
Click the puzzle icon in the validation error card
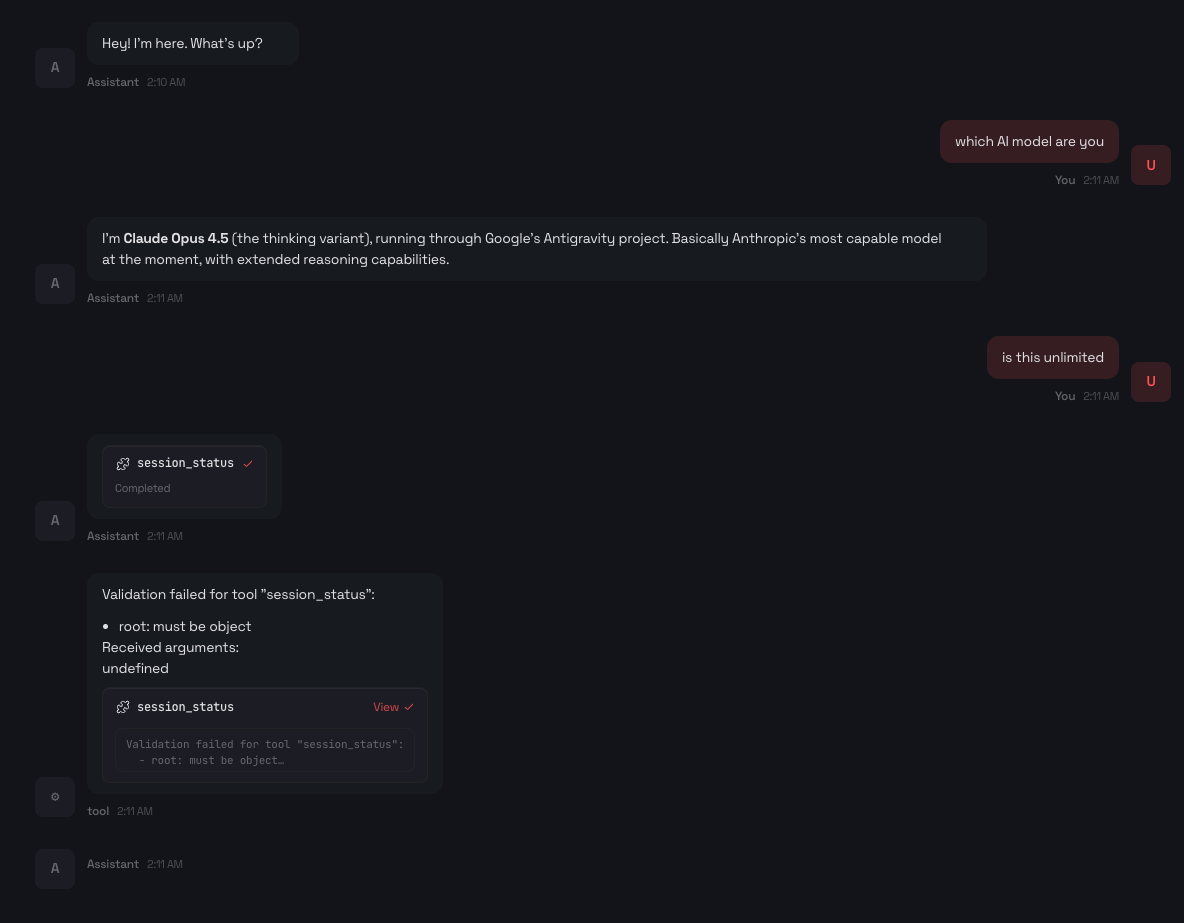coord(123,707)
